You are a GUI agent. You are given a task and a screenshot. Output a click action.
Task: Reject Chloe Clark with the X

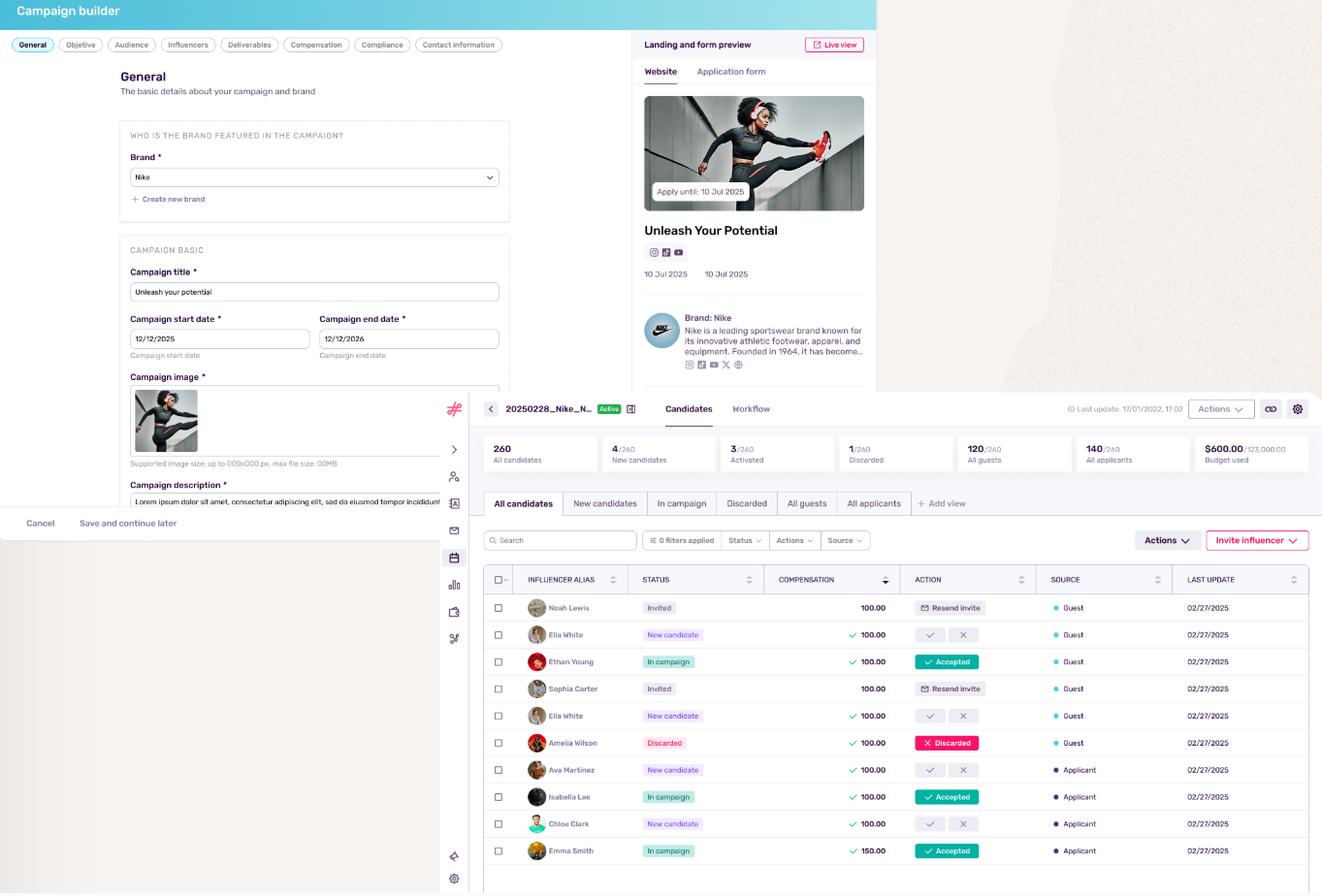click(x=963, y=824)
